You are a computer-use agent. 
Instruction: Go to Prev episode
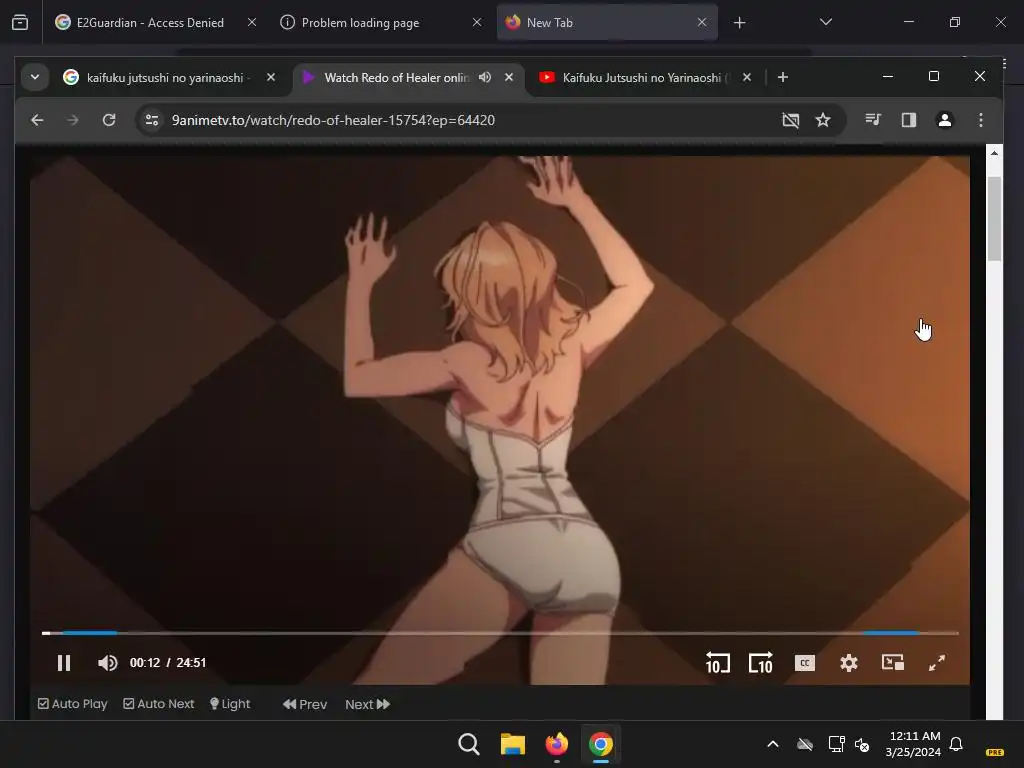pos(305,704)
